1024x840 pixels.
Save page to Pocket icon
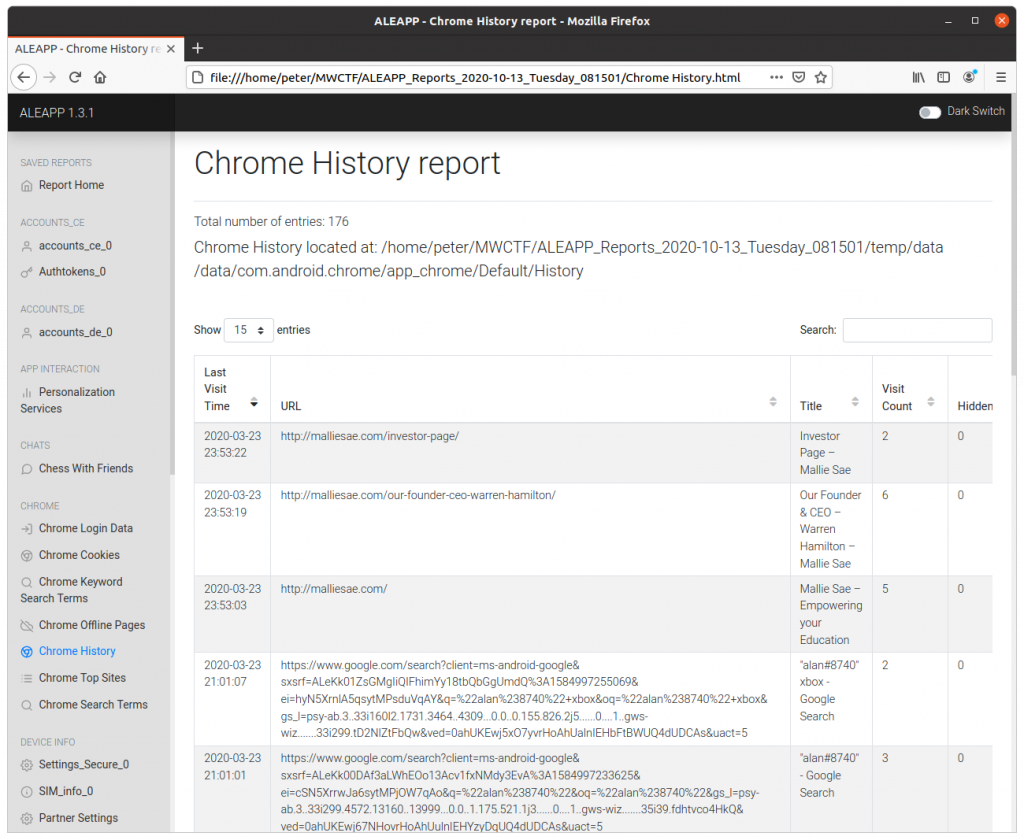tap(798, 77)
